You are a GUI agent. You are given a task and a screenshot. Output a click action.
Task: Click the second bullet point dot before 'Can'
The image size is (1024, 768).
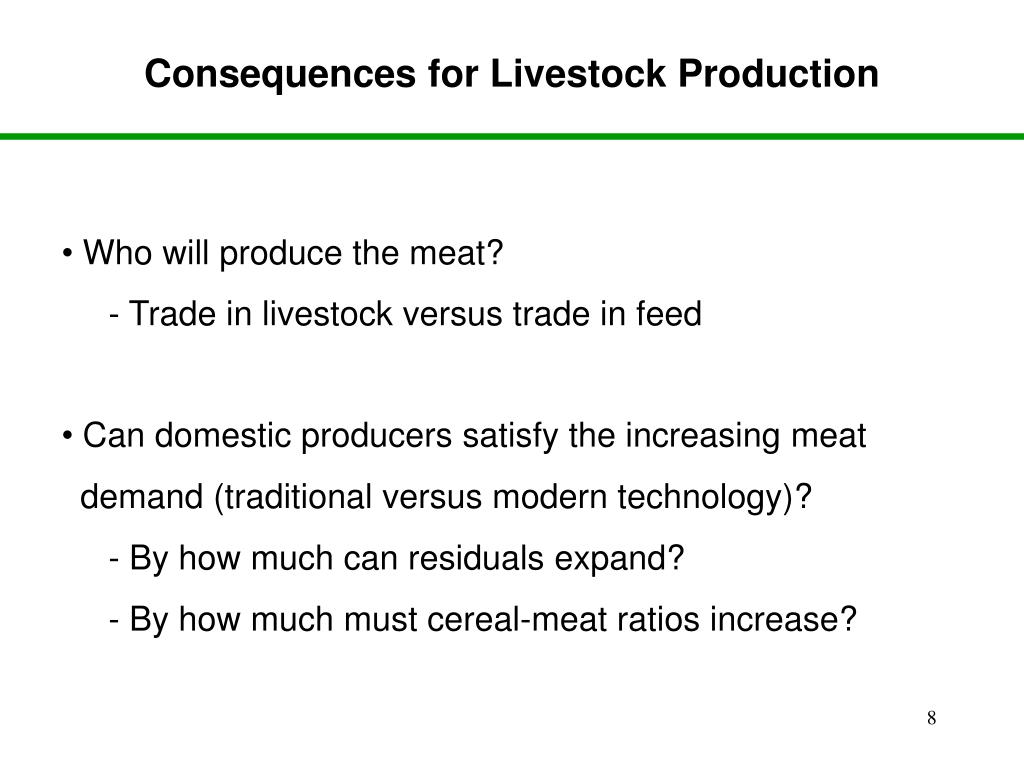pyautogui.click(x=67, y=437)
